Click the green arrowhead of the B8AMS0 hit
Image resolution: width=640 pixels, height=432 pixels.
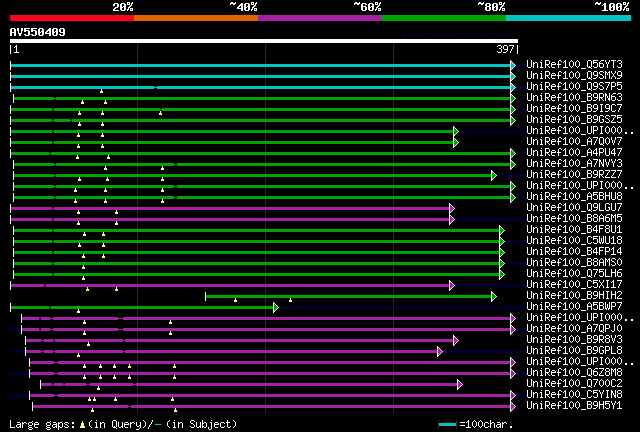pyautogui.click(x=502, y=263)
